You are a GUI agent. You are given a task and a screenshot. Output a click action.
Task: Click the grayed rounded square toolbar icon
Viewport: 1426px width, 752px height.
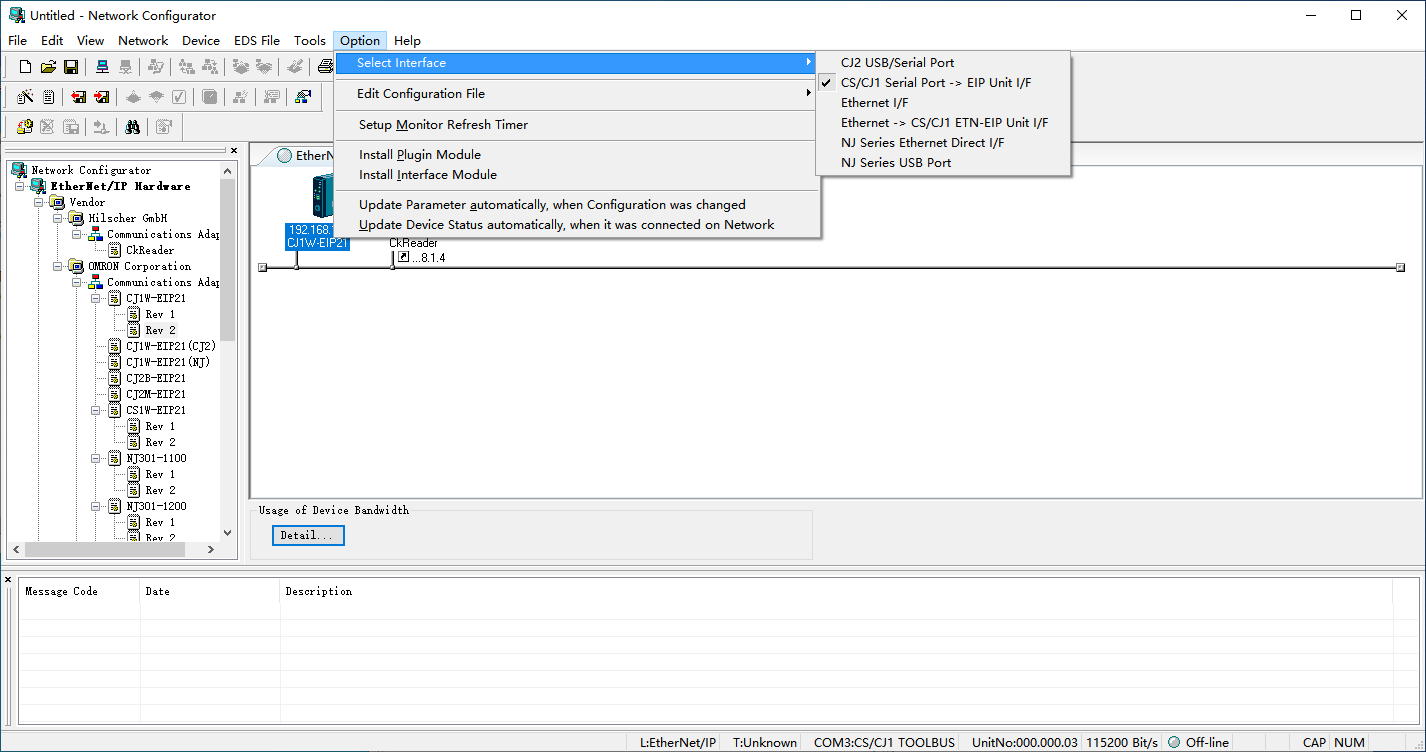[210, 97]
